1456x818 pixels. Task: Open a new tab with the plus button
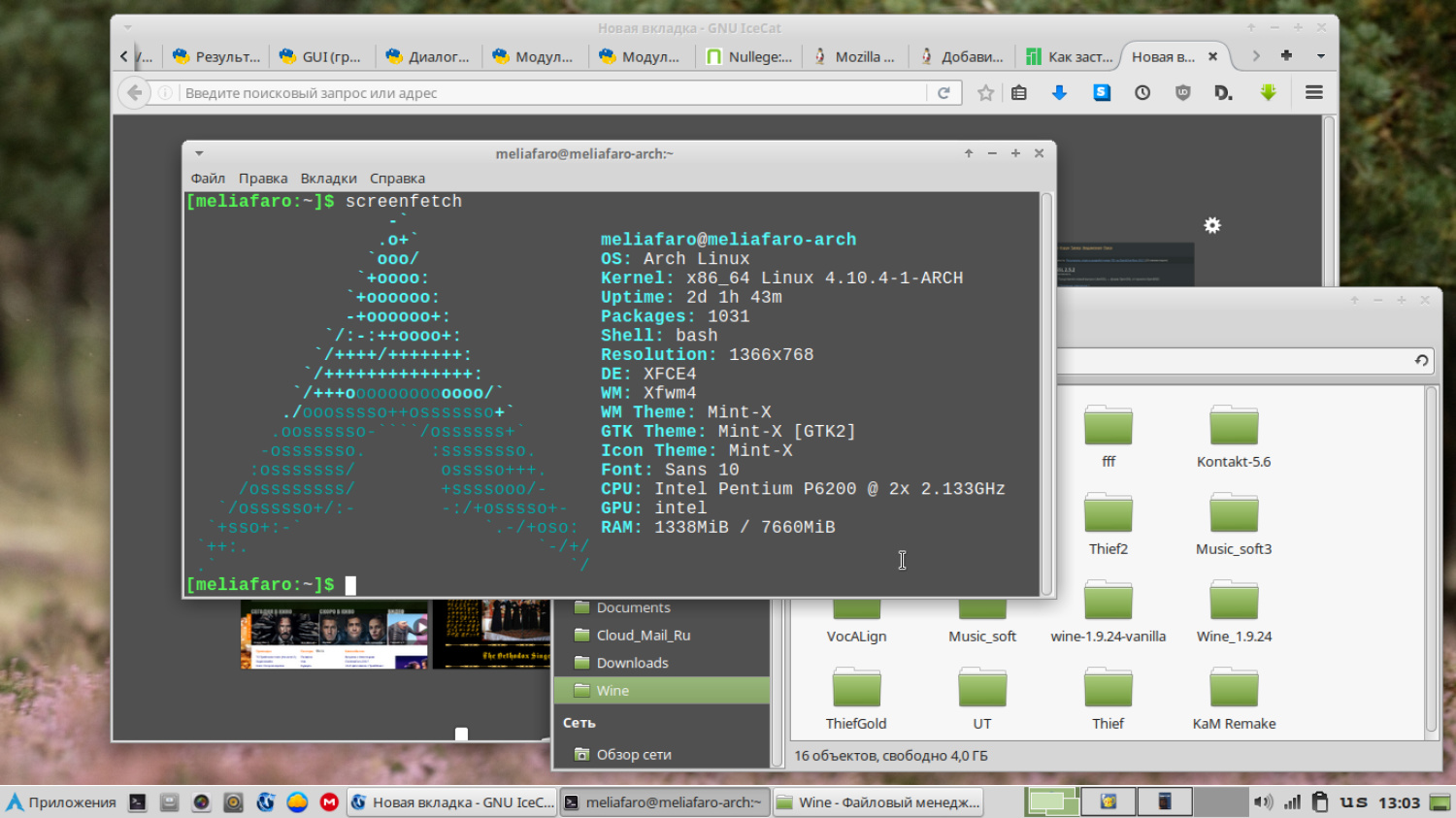tap(1286, 55)
